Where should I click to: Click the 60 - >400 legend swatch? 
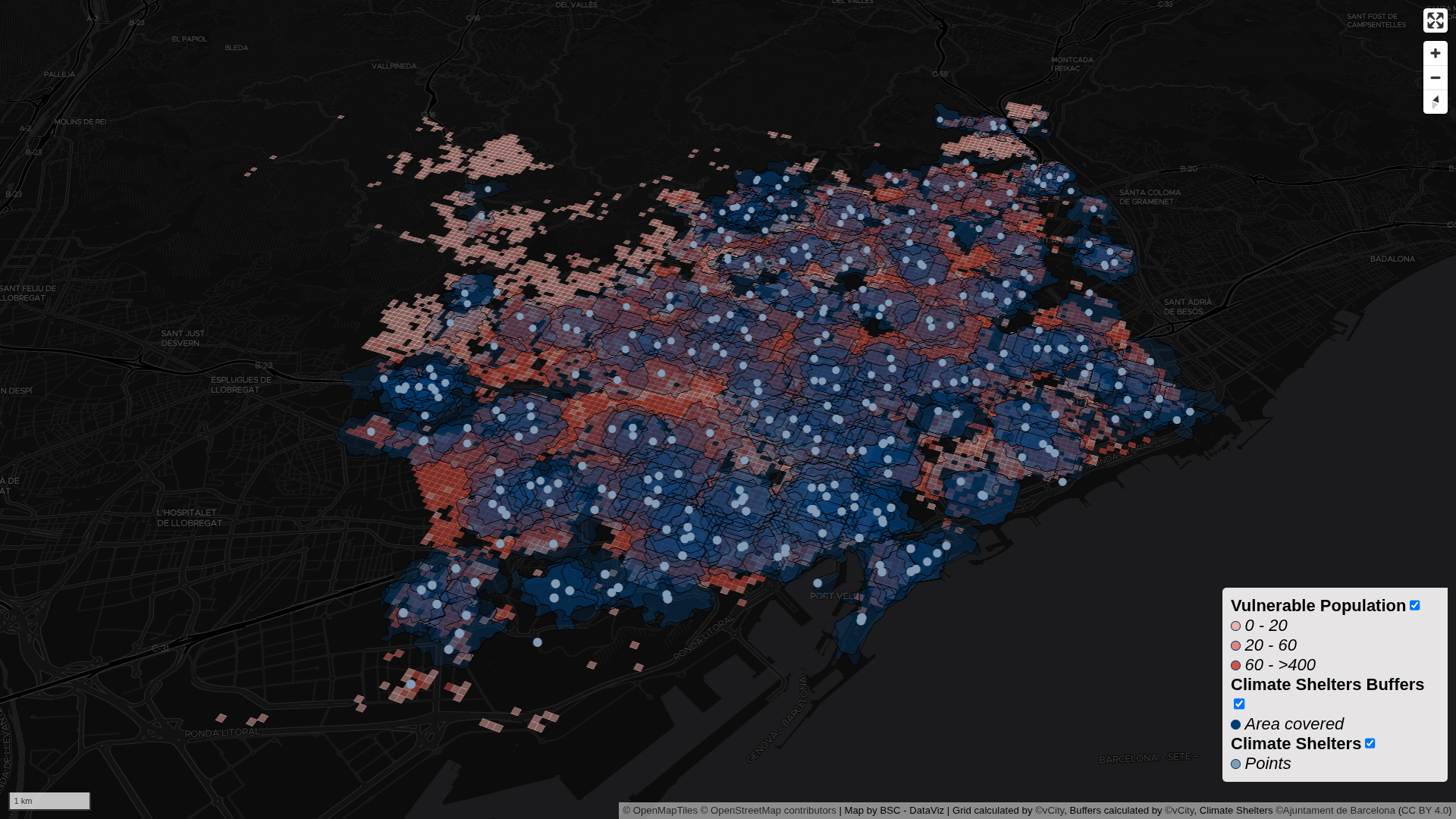point(1235,665)
